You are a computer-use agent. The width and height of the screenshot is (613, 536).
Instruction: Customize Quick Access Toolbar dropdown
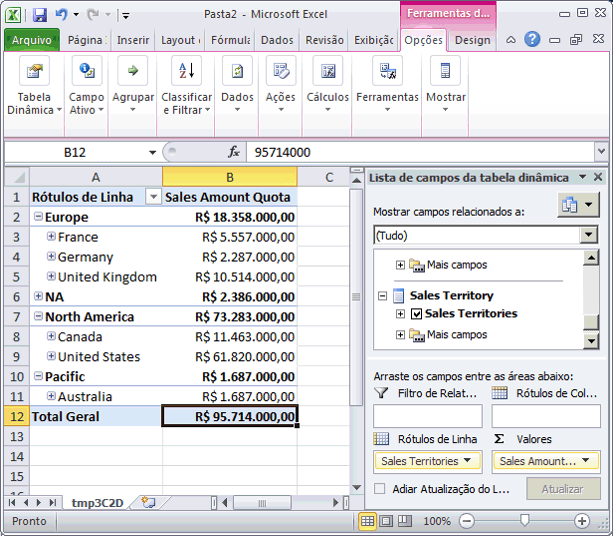(125, 15)
